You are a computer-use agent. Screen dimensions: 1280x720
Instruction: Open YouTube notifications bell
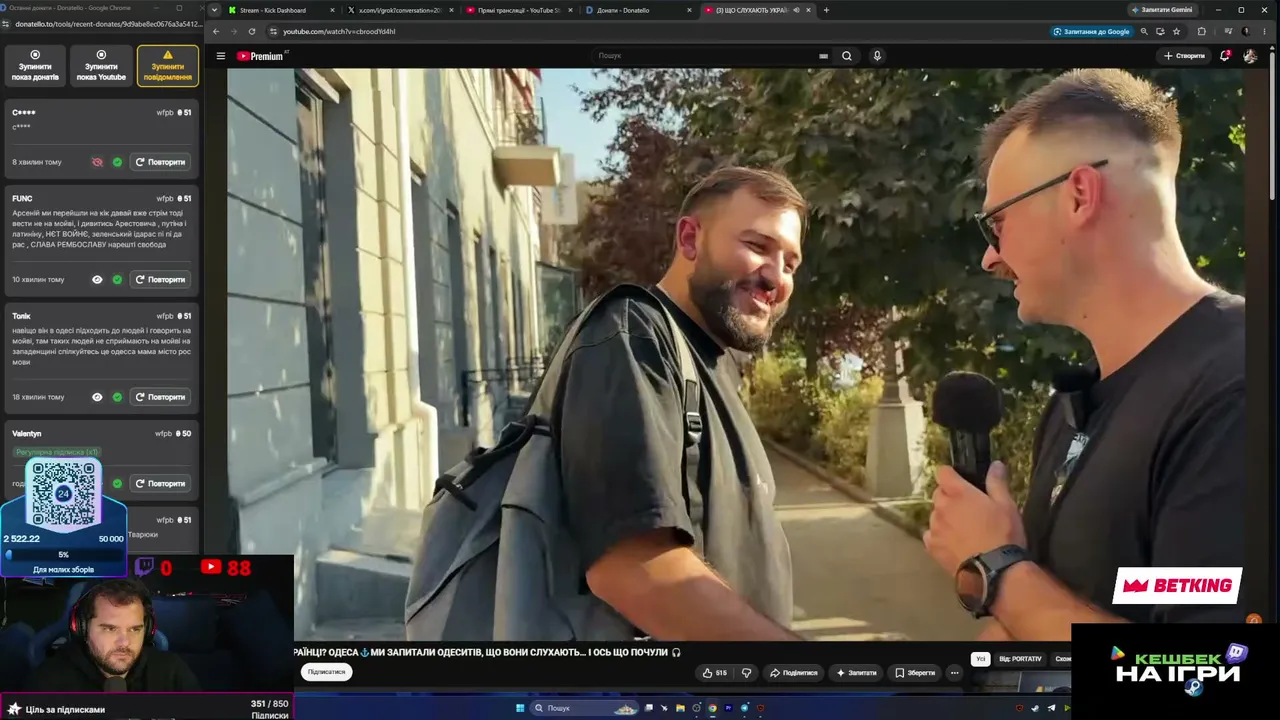click(1224, 56)
